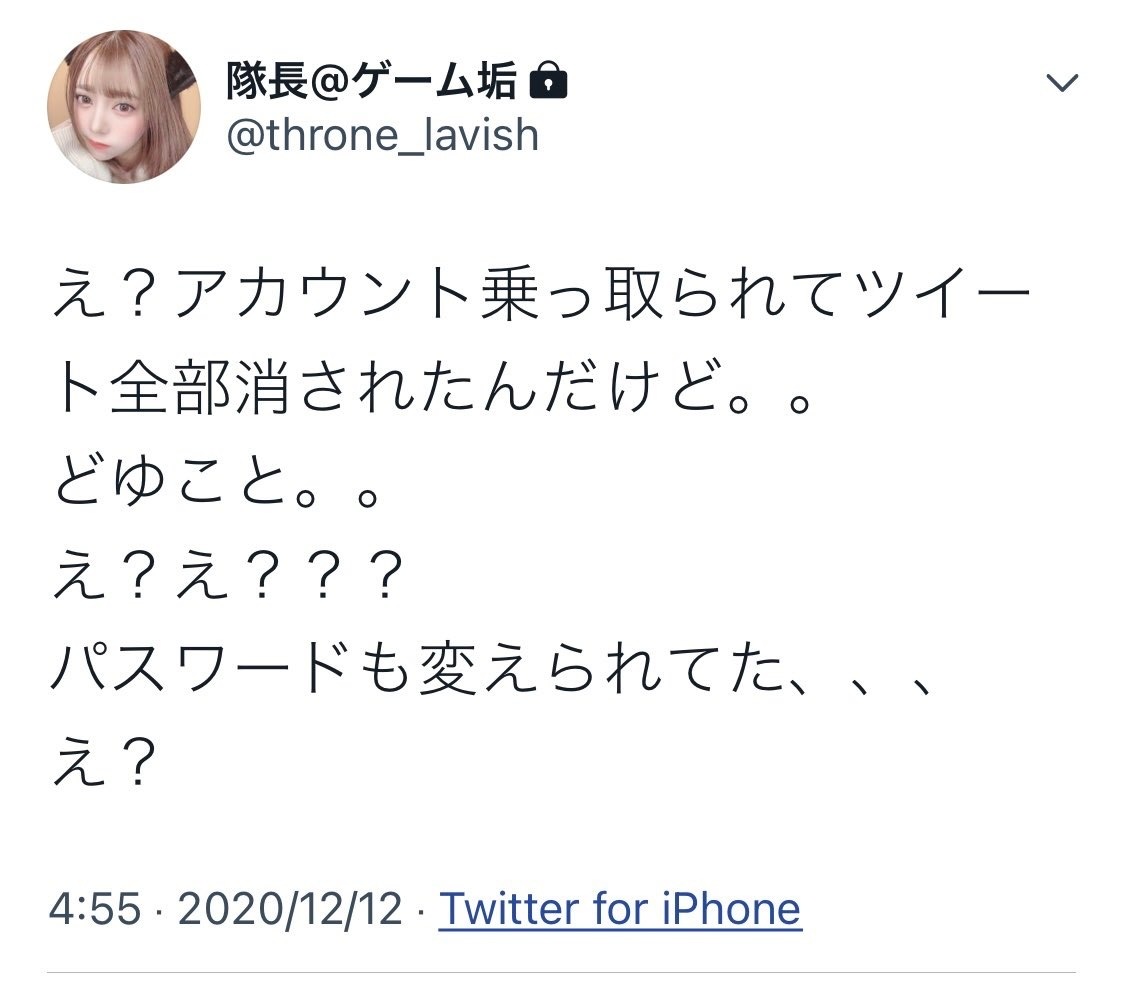Tap the tweet line starting ト全部消された
Viewport: 1124px width, 988px height.
point(434,388)
